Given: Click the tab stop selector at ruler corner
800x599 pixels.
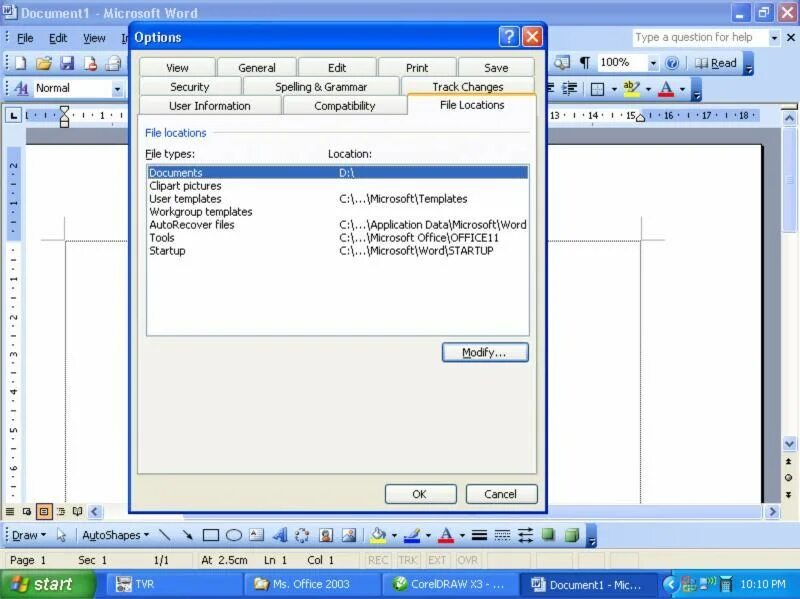Looking at the screenshot, I should click(13, 116).
